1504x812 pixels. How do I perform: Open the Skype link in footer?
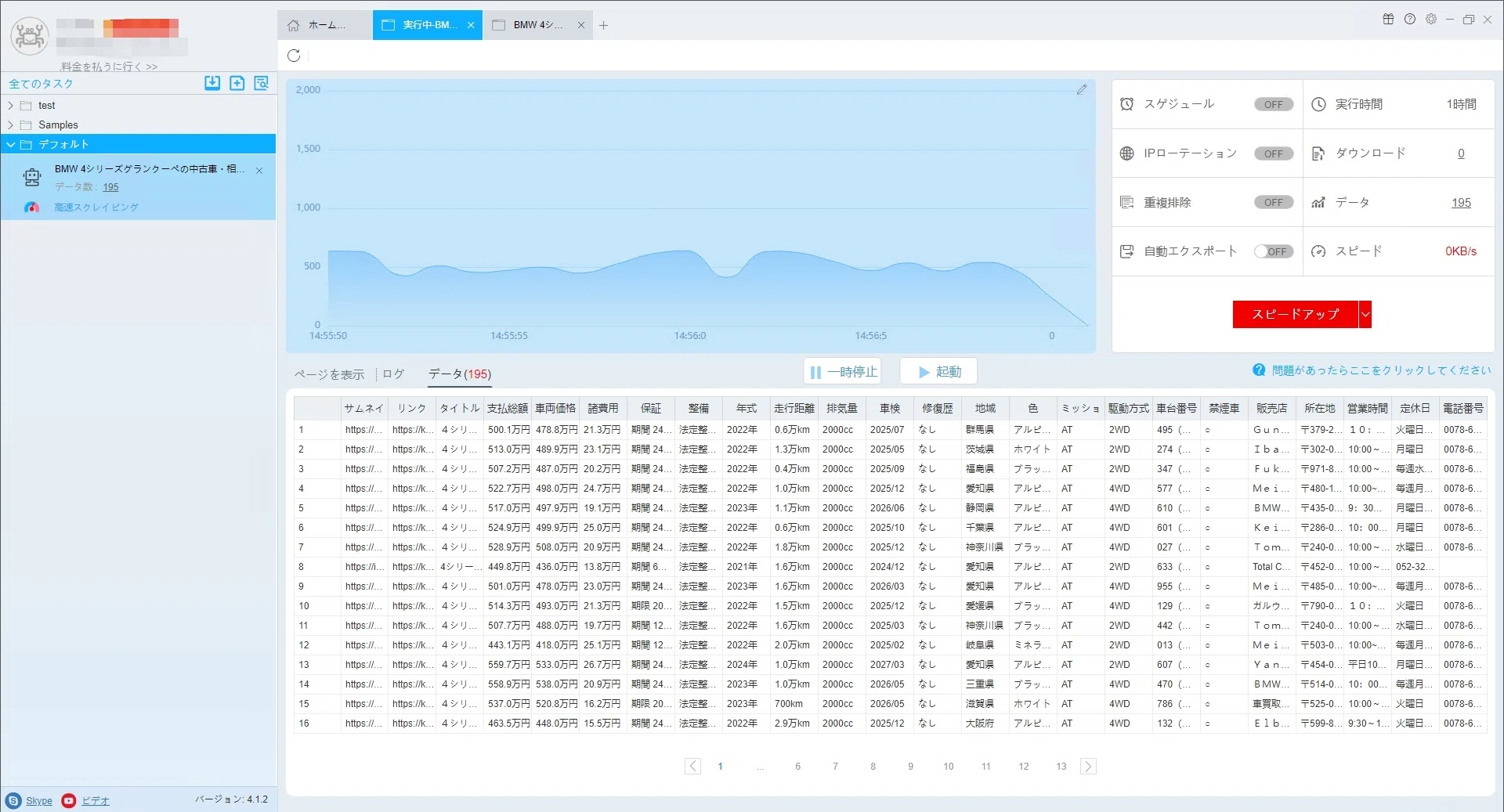[x=39, y=800]
